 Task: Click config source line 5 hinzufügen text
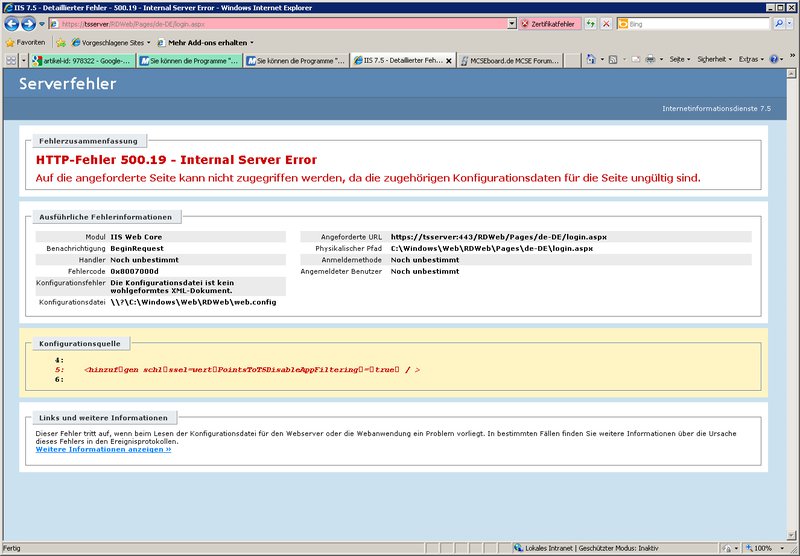[252, 370]
